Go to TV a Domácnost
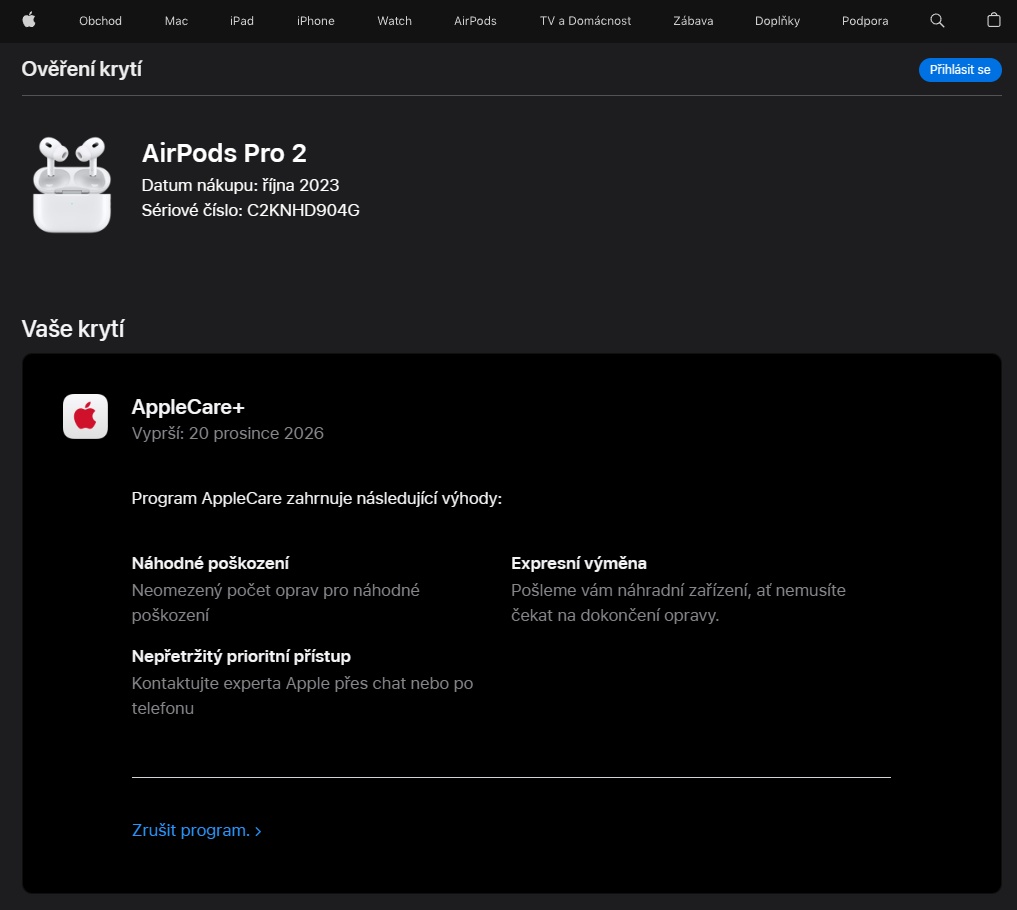The image size is (1017, 910). (x=585, y=21)
